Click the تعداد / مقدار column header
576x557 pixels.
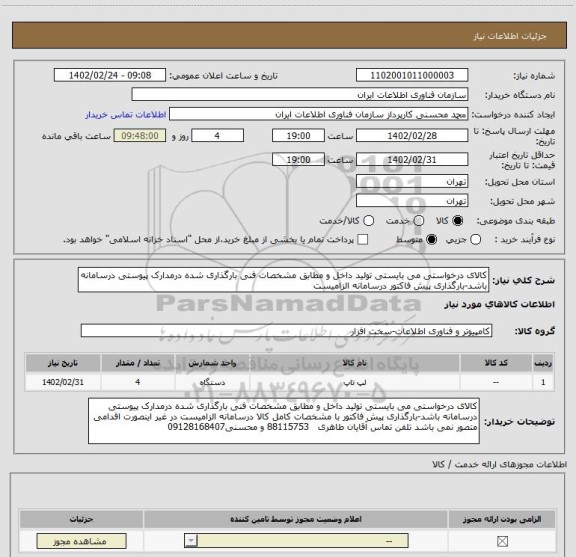(138, 363)
